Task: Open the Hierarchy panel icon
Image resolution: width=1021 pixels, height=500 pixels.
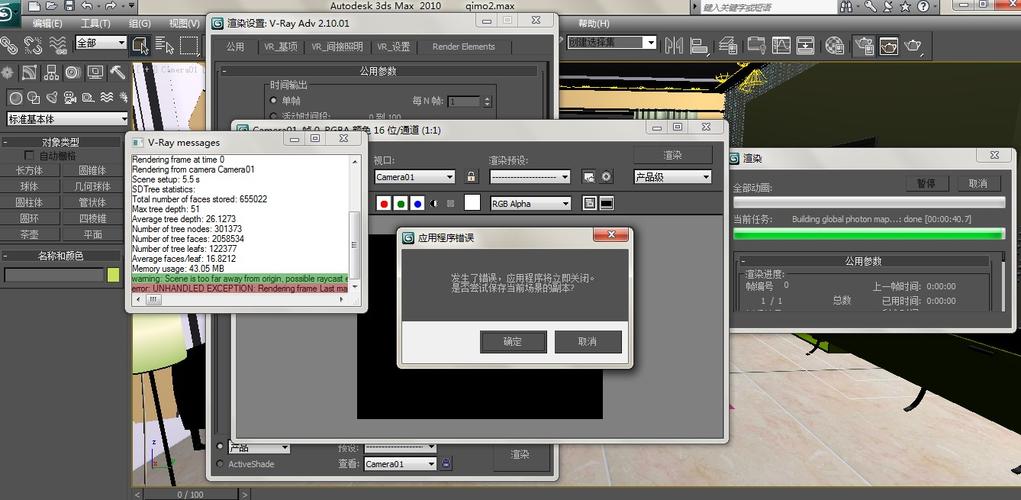Action: [x=50, y=72]
